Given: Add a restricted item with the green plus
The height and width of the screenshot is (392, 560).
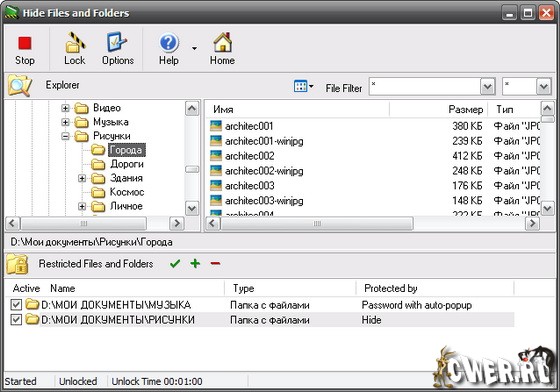Looking at the screenshot, I should pyautogui.click(x=195, y=263).
